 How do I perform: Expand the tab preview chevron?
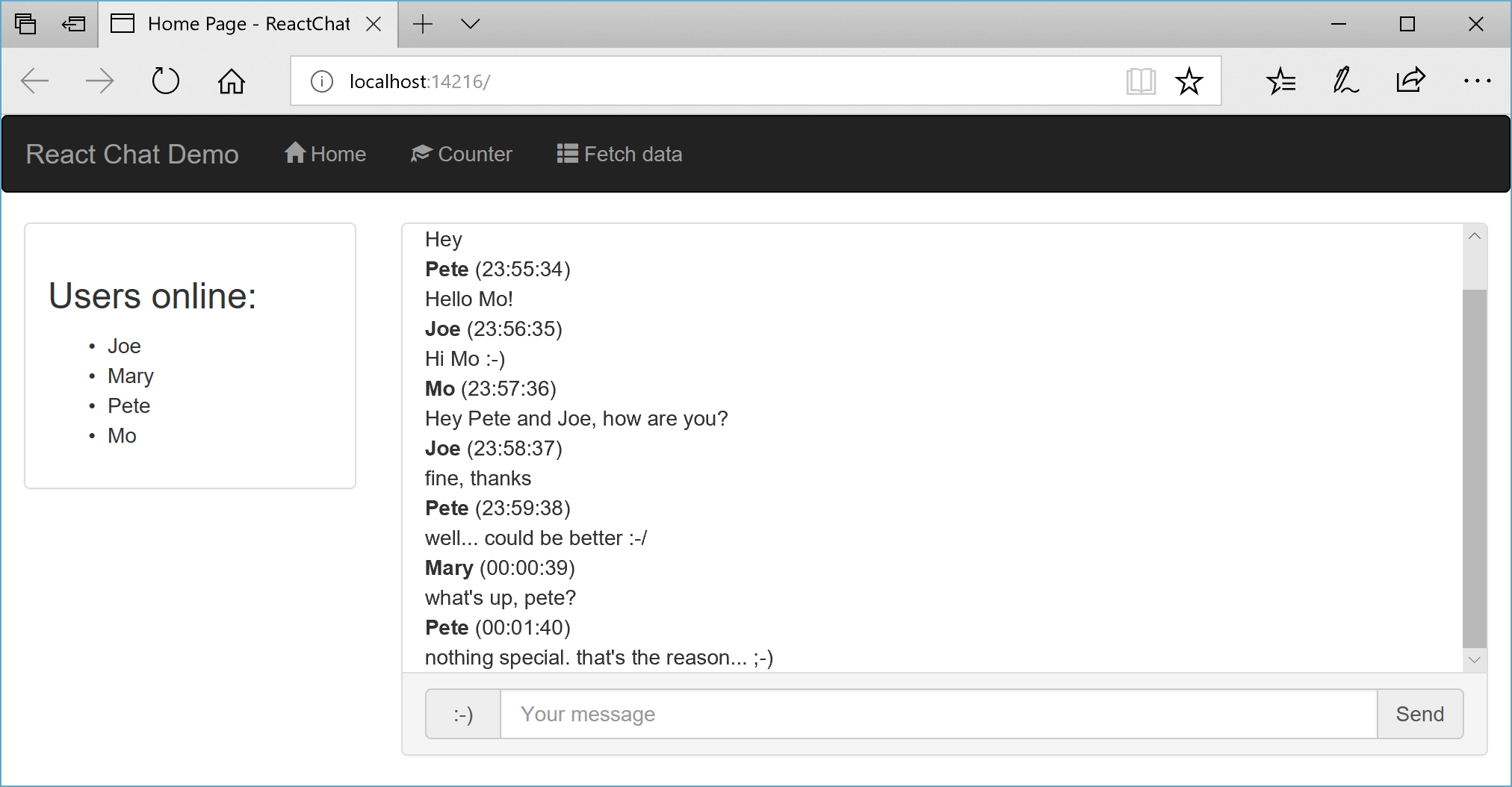click(470, 24)
